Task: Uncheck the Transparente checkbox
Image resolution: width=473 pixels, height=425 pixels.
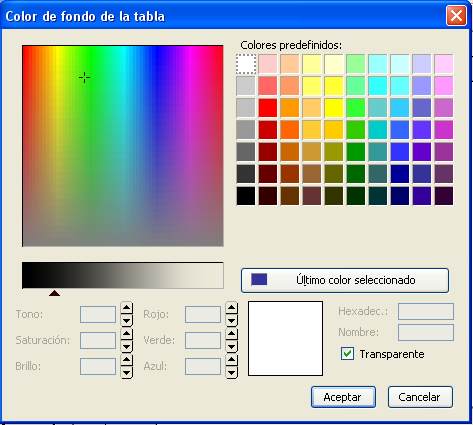Action: click(x=347, y=354)
